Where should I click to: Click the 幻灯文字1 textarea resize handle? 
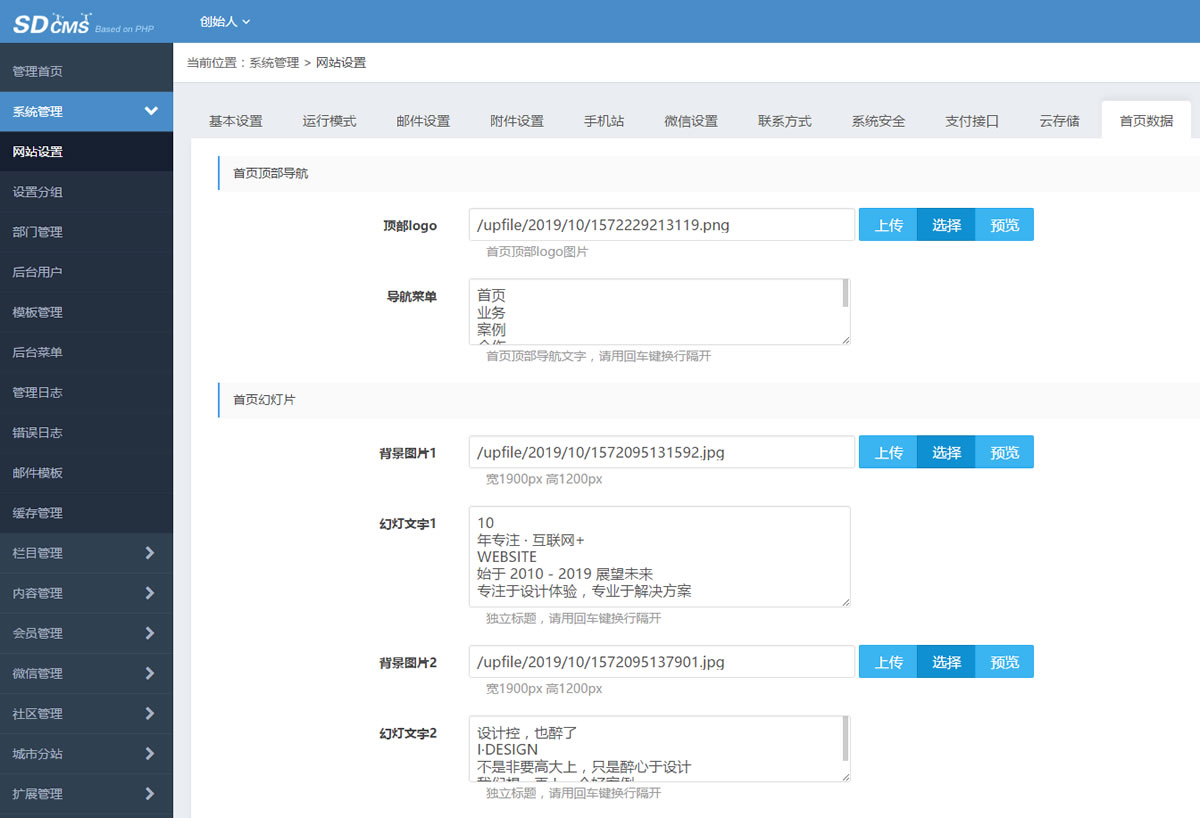click(845, 601)
